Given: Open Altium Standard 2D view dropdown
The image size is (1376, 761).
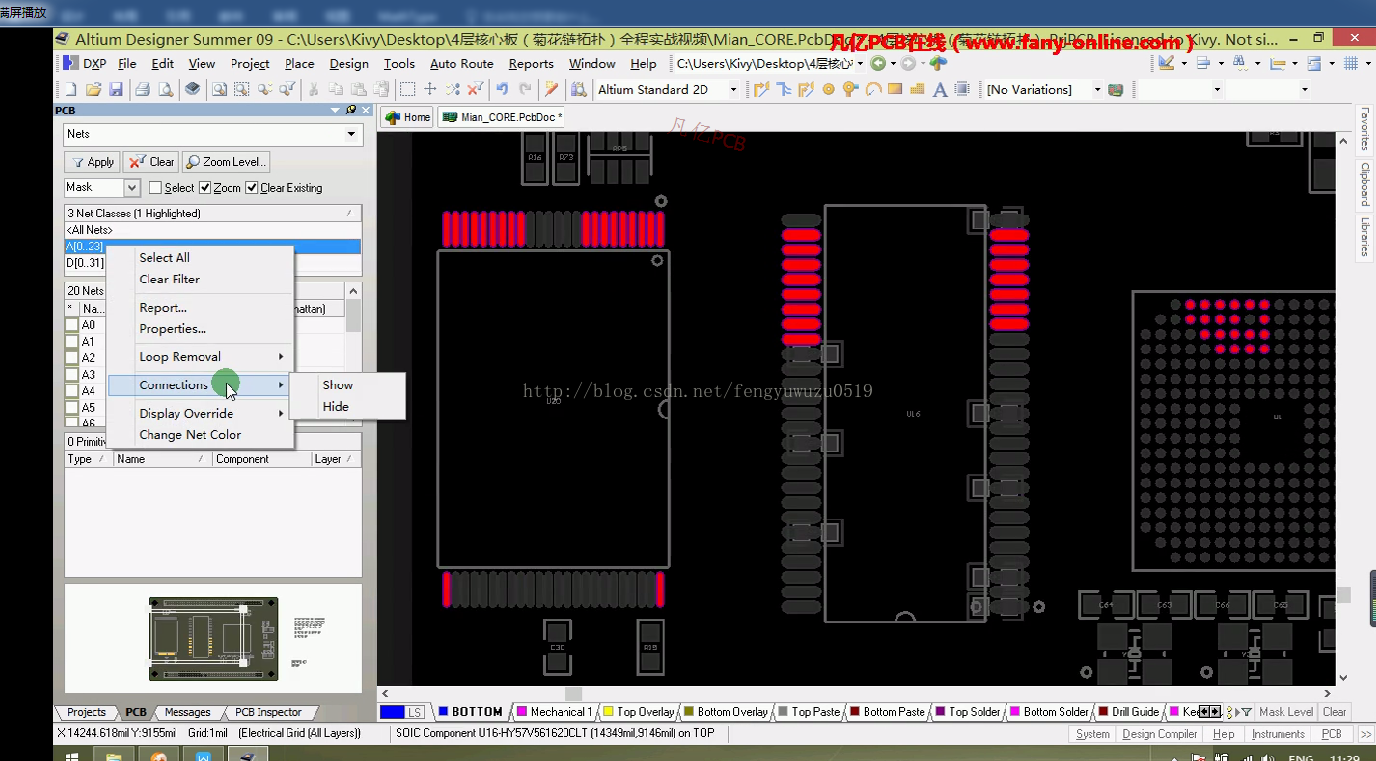Looking at the screenshot, I should click(x=733, y=89).
